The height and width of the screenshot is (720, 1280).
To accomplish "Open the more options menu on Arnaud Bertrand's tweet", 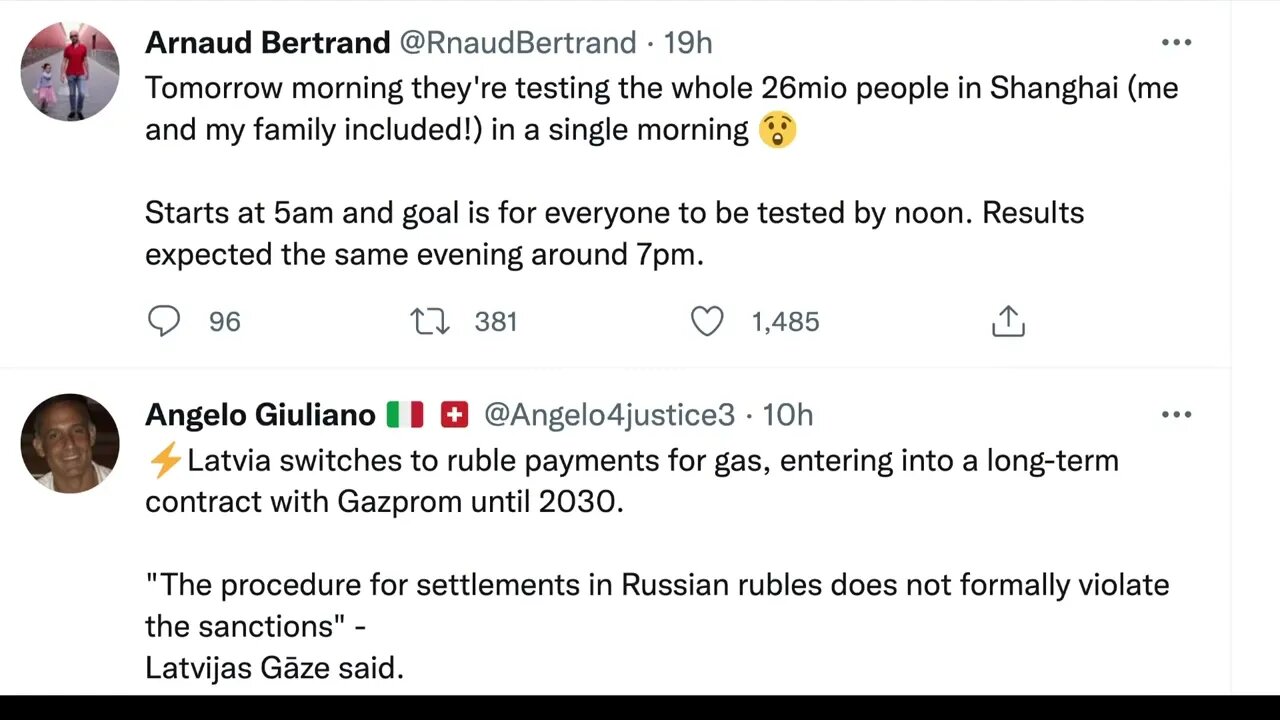I will coord(1176,43).
